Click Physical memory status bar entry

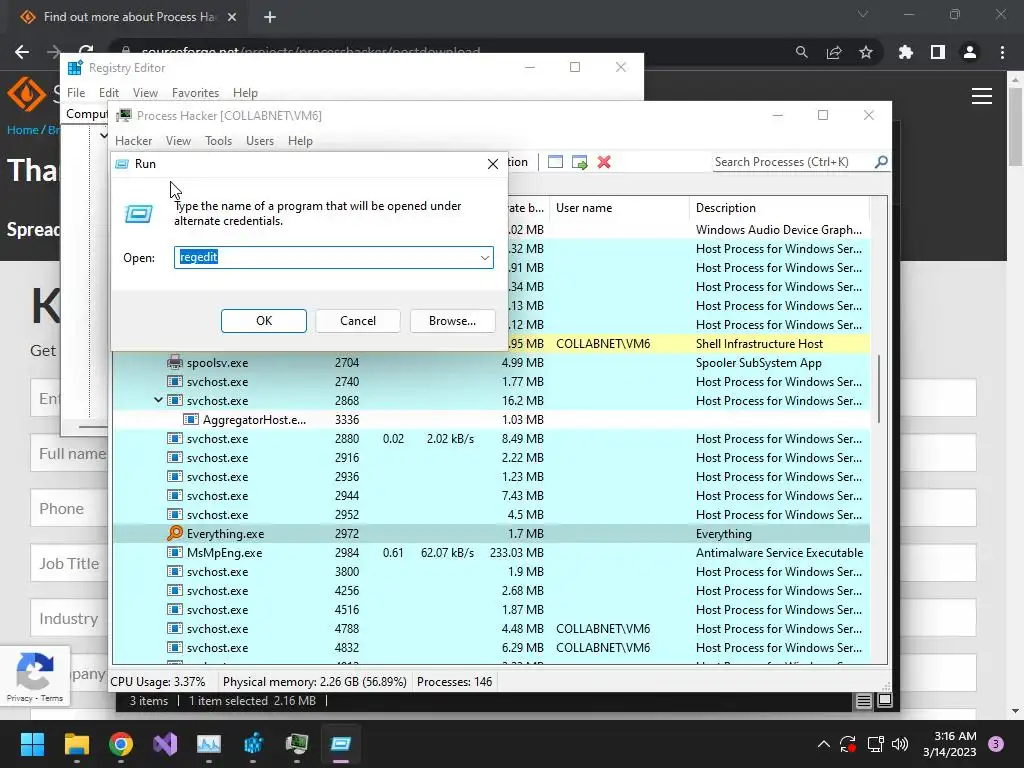point(314,682)
